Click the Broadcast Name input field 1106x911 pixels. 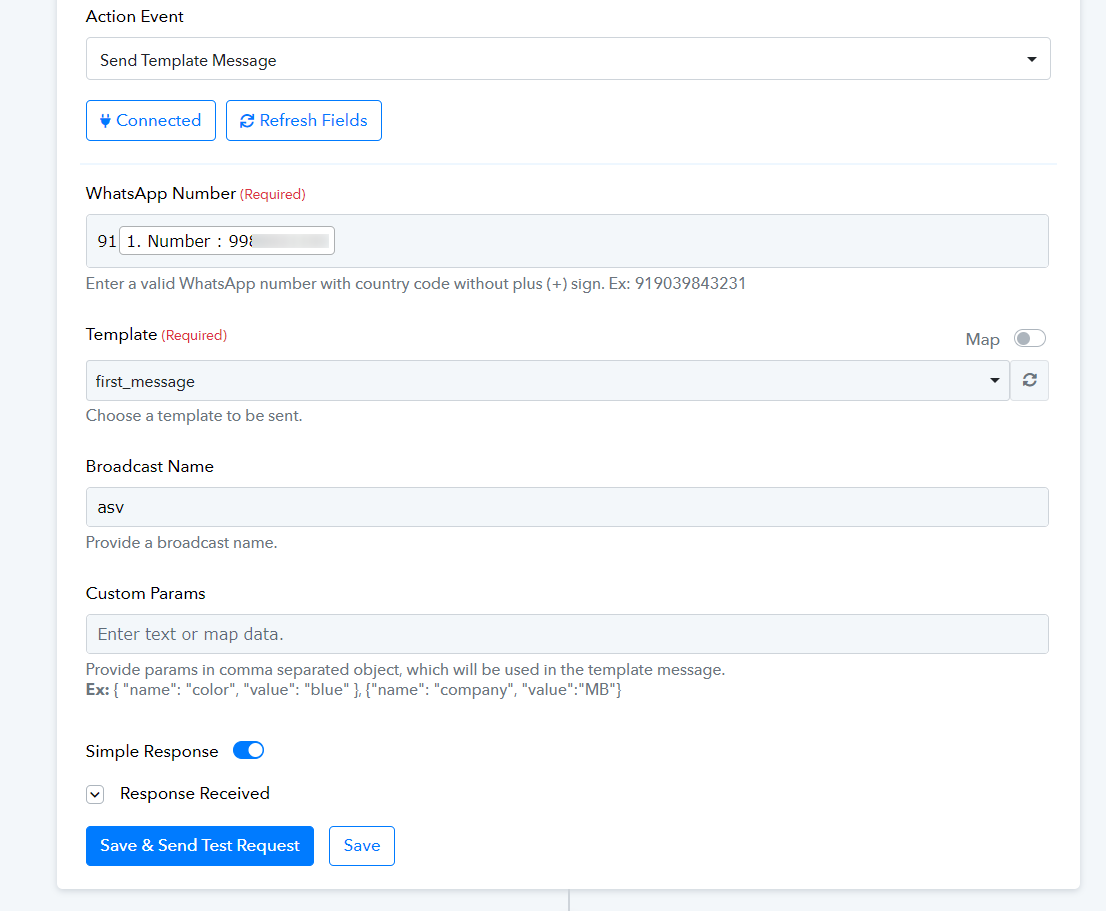[x=567, y=507]
